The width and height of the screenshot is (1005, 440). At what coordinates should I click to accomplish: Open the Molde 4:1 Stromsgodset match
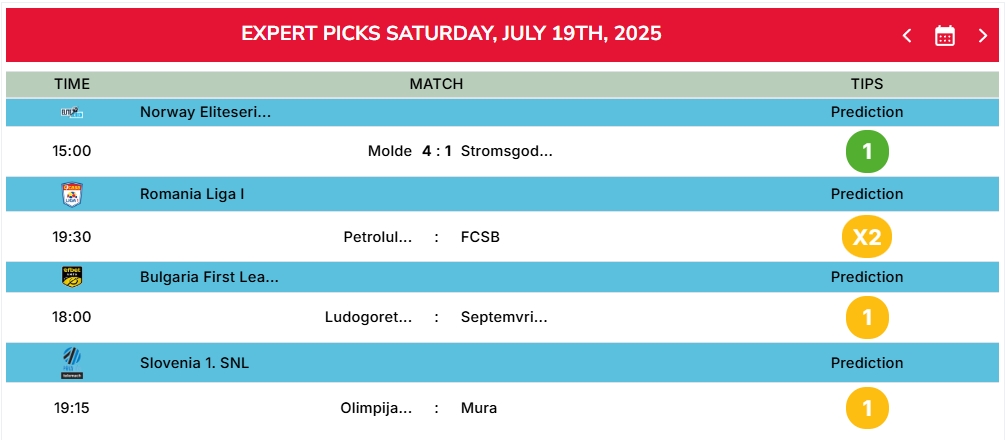pos(460,151)
